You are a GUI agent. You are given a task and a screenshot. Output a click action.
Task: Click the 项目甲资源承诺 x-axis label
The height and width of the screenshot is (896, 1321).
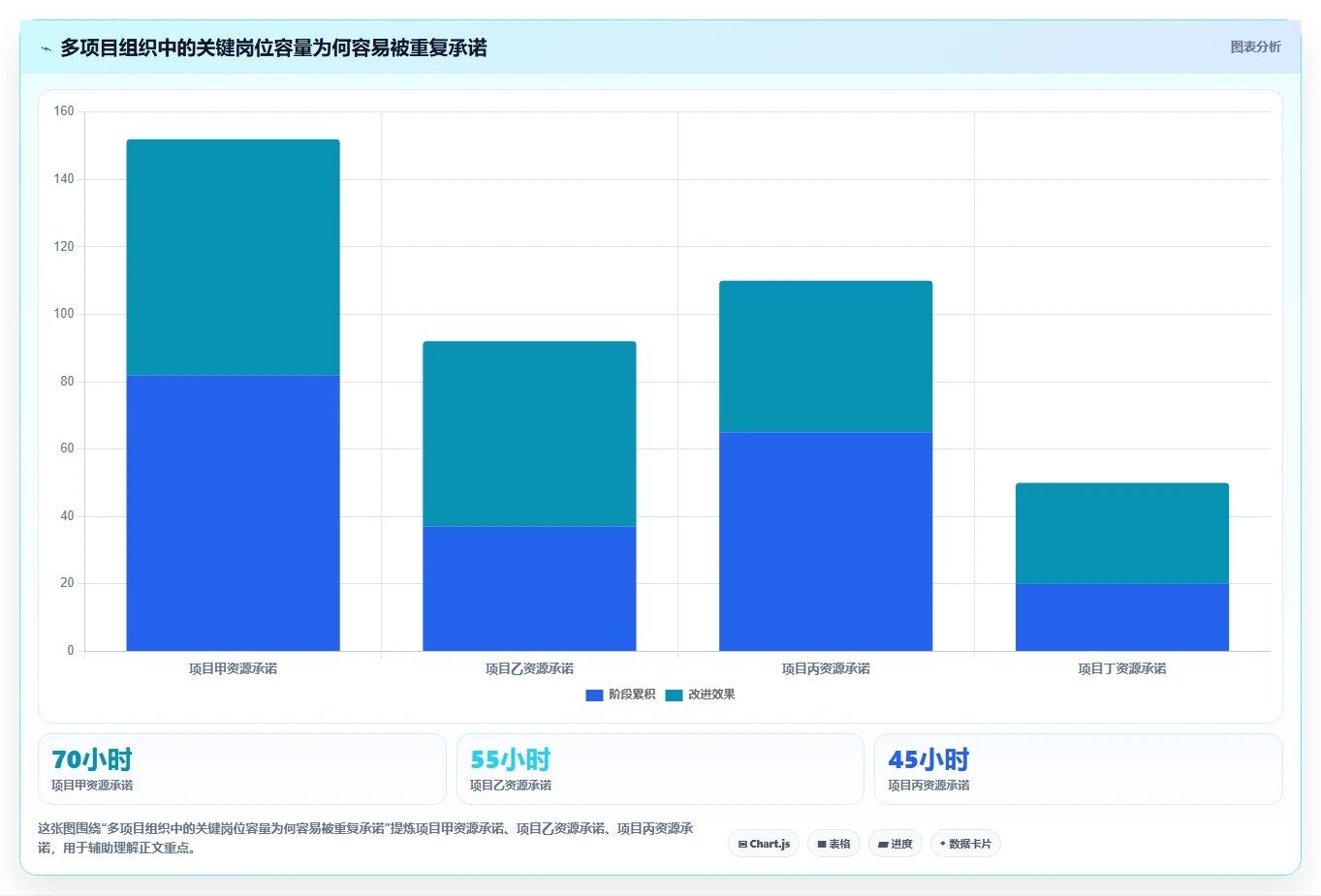coord(233,668)
